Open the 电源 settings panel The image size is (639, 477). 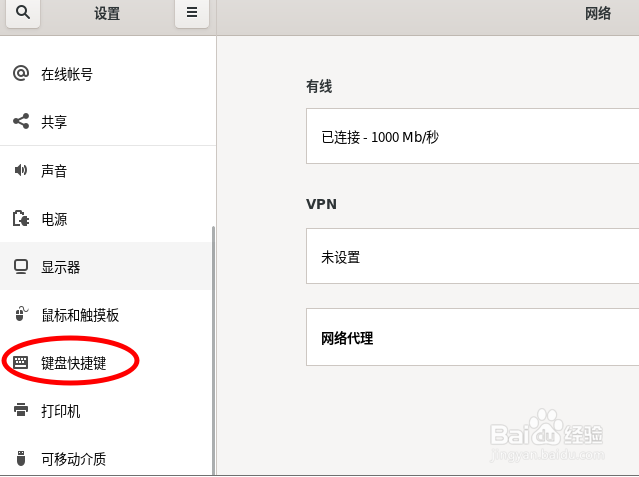point(106,219)
